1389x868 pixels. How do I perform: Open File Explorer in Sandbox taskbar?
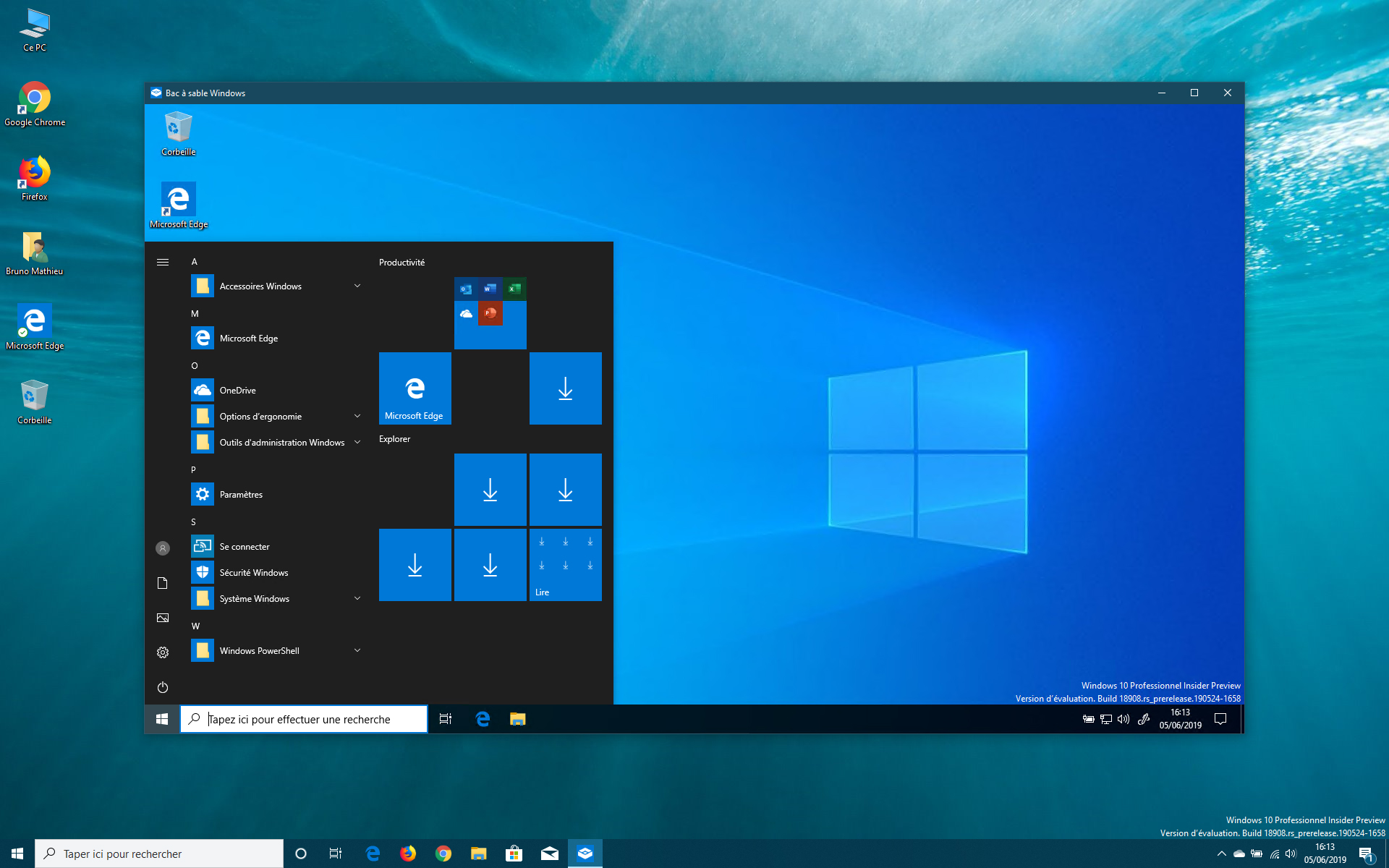pyautogui.click(x=517, y=719)
